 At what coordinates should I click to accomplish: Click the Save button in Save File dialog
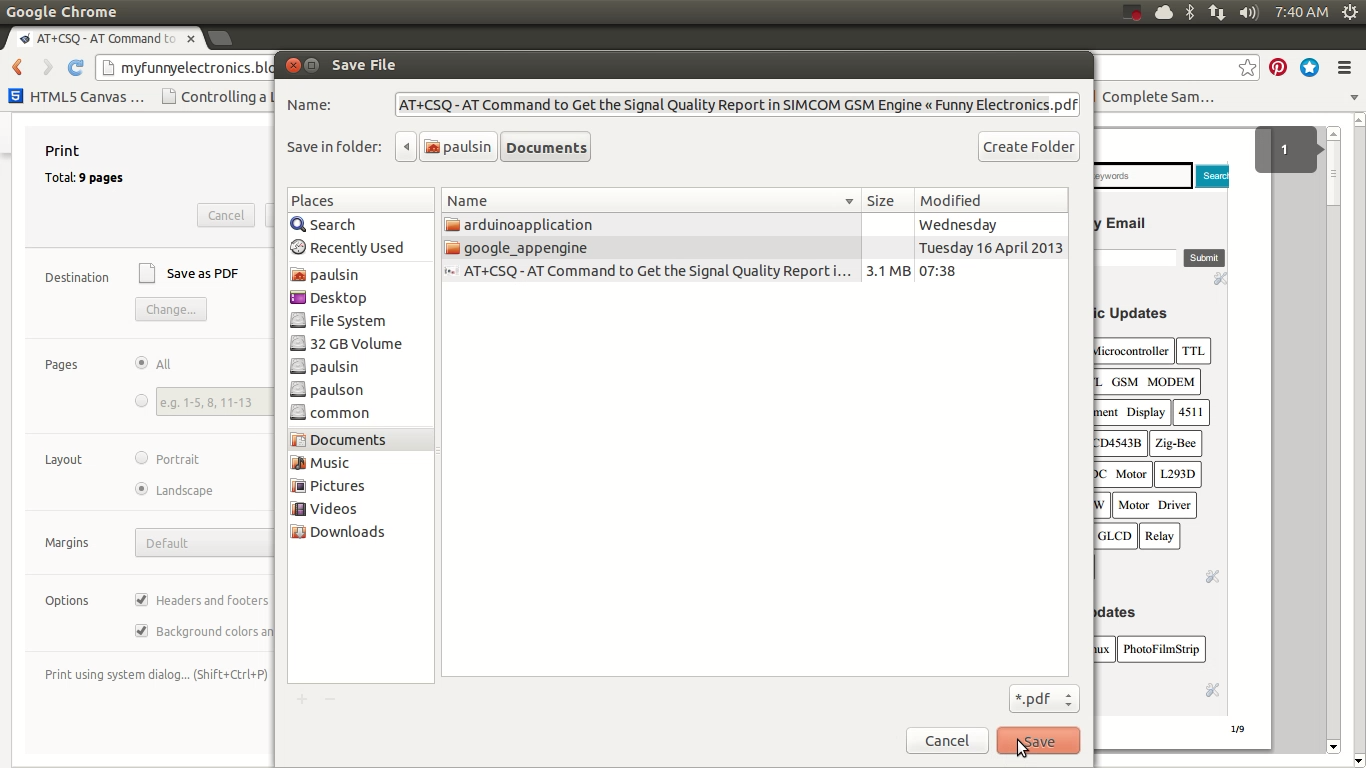click(x=1038, y=741)
